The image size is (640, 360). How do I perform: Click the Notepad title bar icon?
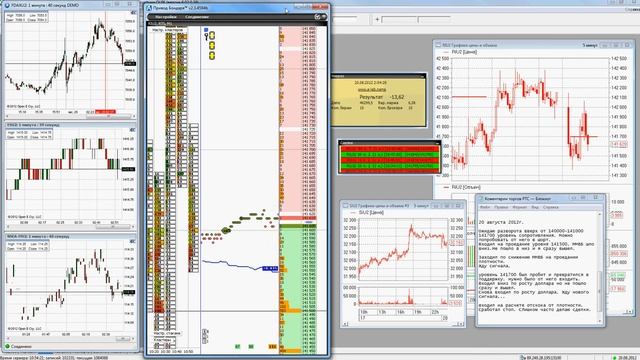pos(481,198)
